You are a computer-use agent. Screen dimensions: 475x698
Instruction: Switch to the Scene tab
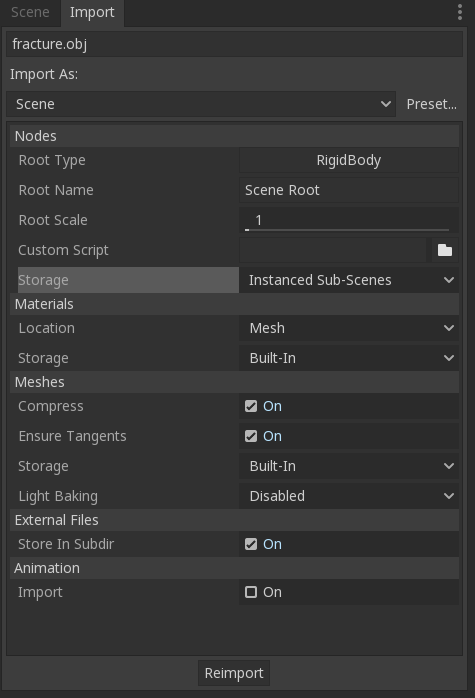point(30,12)
